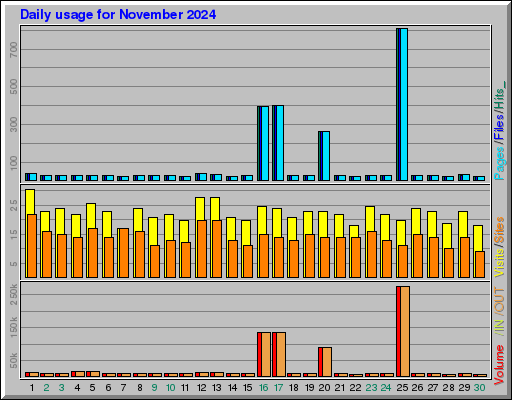Click green day label '24' on x-axis
Image resolution: width=512 pixels, height=400 pixels.
click(386, 388)
